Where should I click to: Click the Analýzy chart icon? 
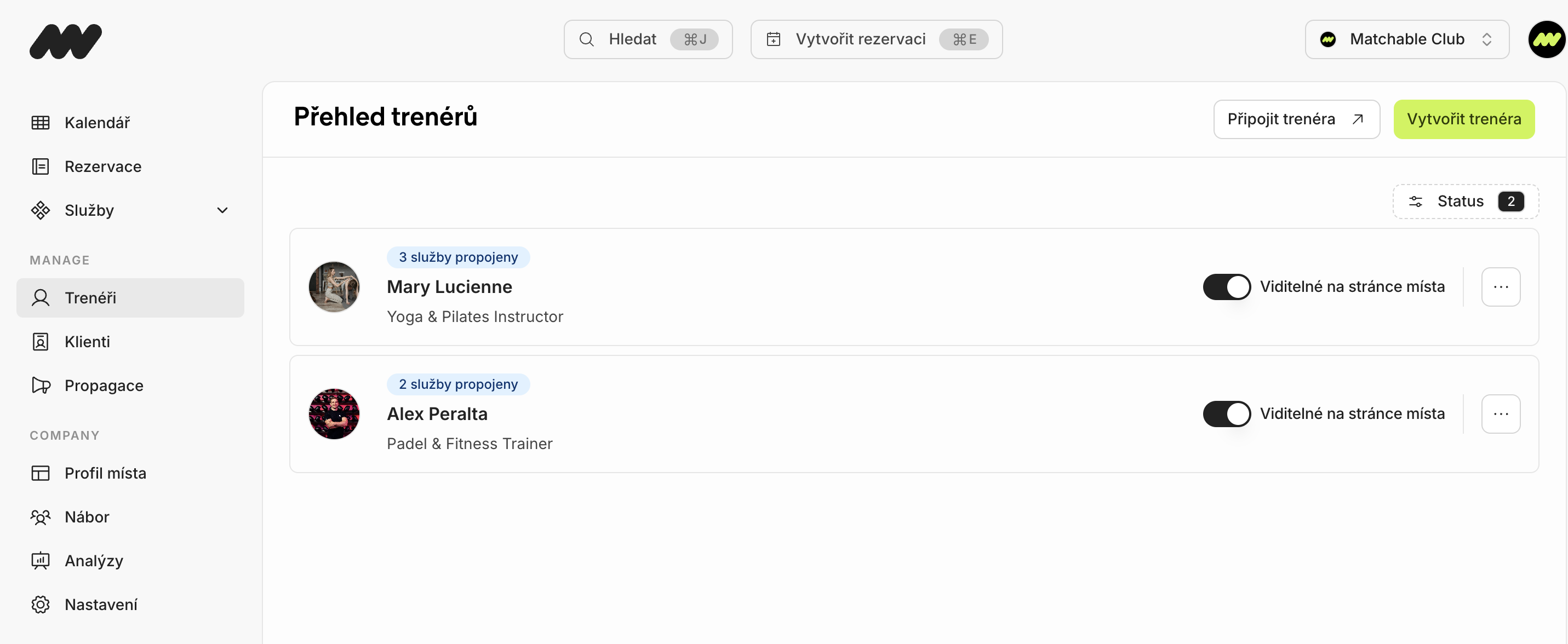(40, 561)
